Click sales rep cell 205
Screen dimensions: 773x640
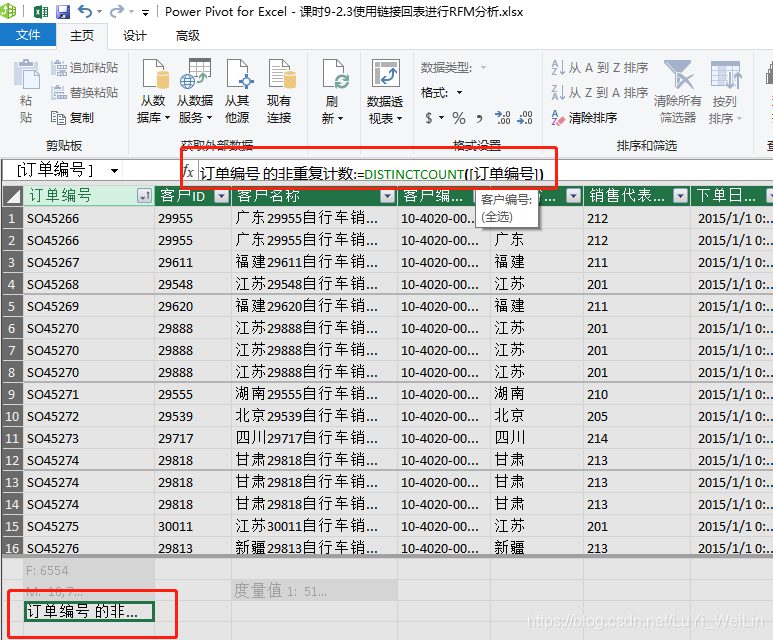(x=637, y=417)
